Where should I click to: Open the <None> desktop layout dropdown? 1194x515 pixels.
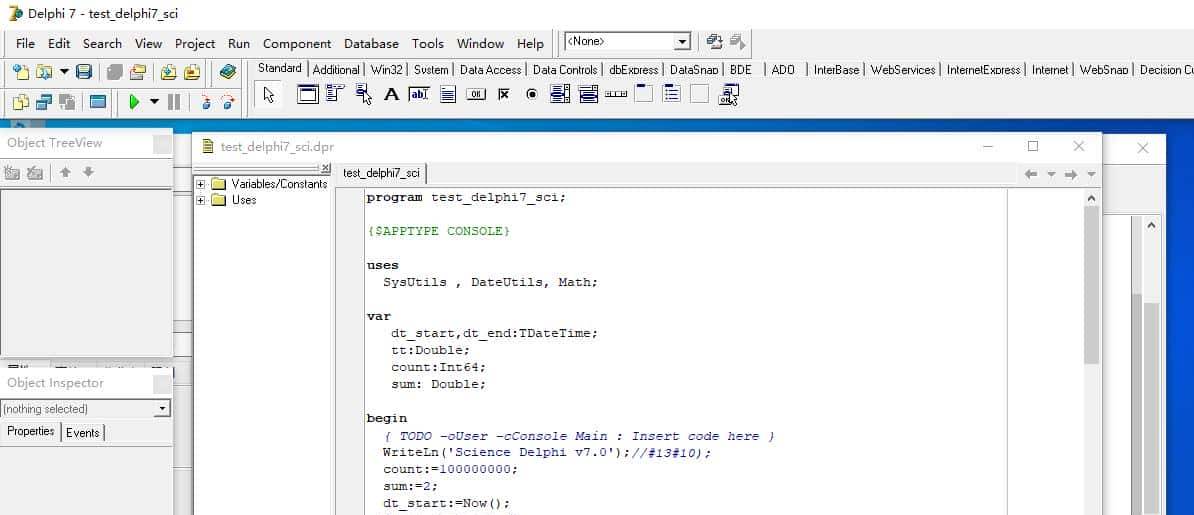click(x=683, y=42)
